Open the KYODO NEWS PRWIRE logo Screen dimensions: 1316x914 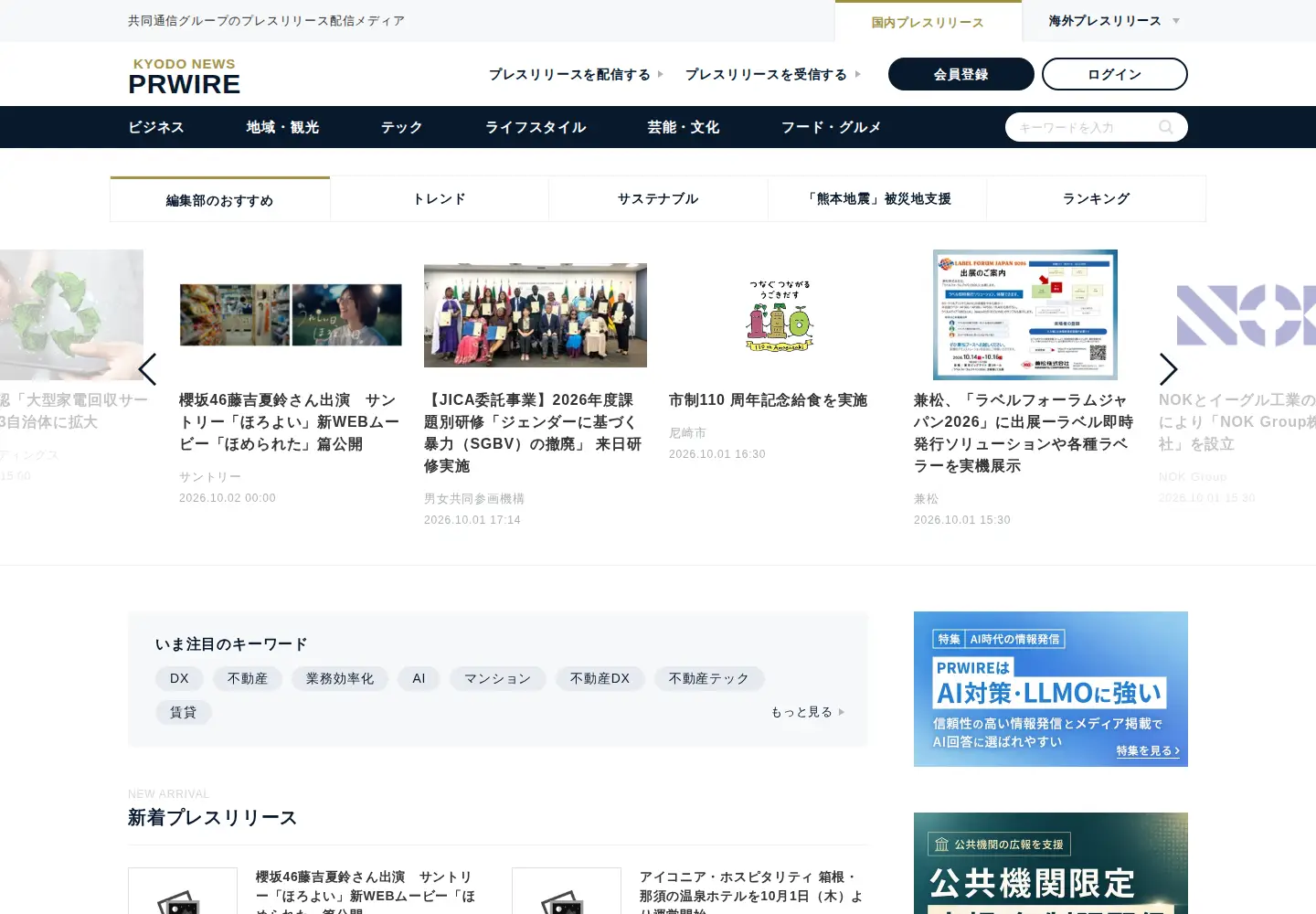[184, 77]
